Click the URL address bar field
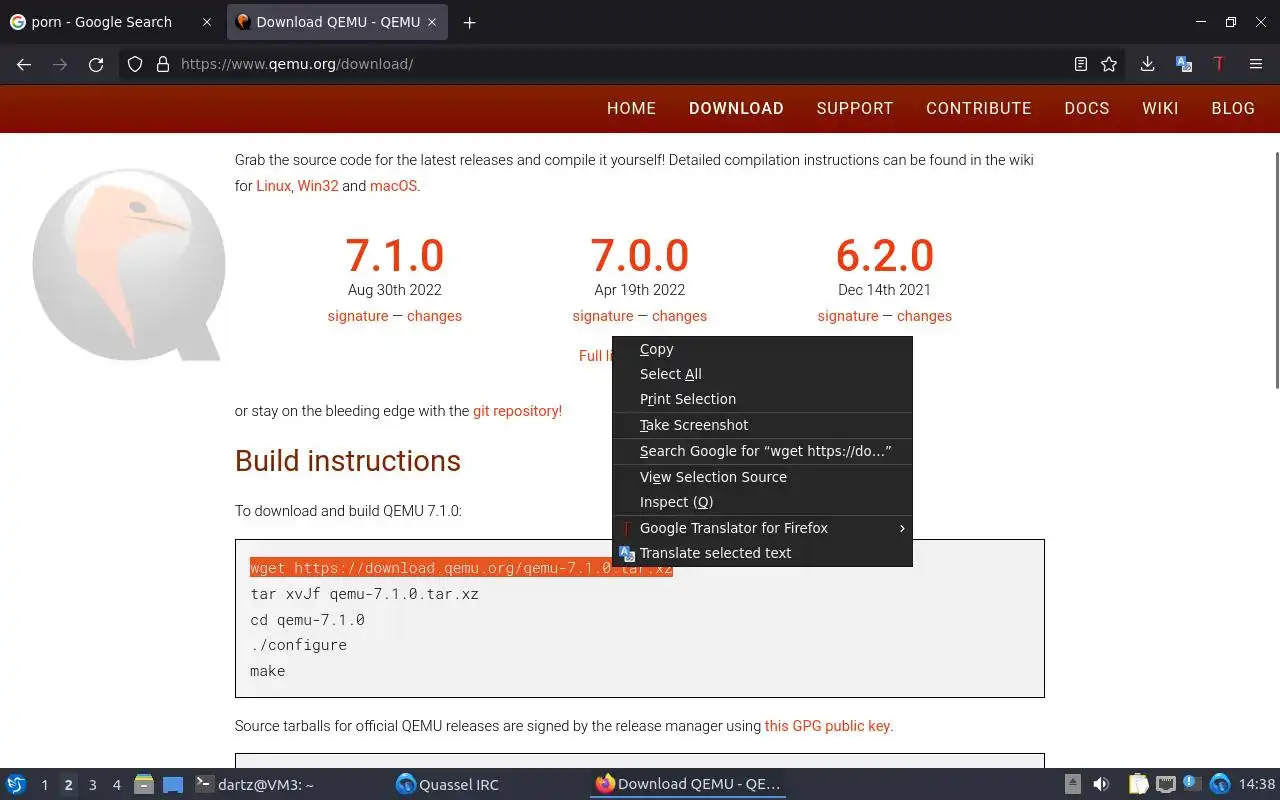The height and width of the screenshot is (800, 1280). click(x=620, y=64)
